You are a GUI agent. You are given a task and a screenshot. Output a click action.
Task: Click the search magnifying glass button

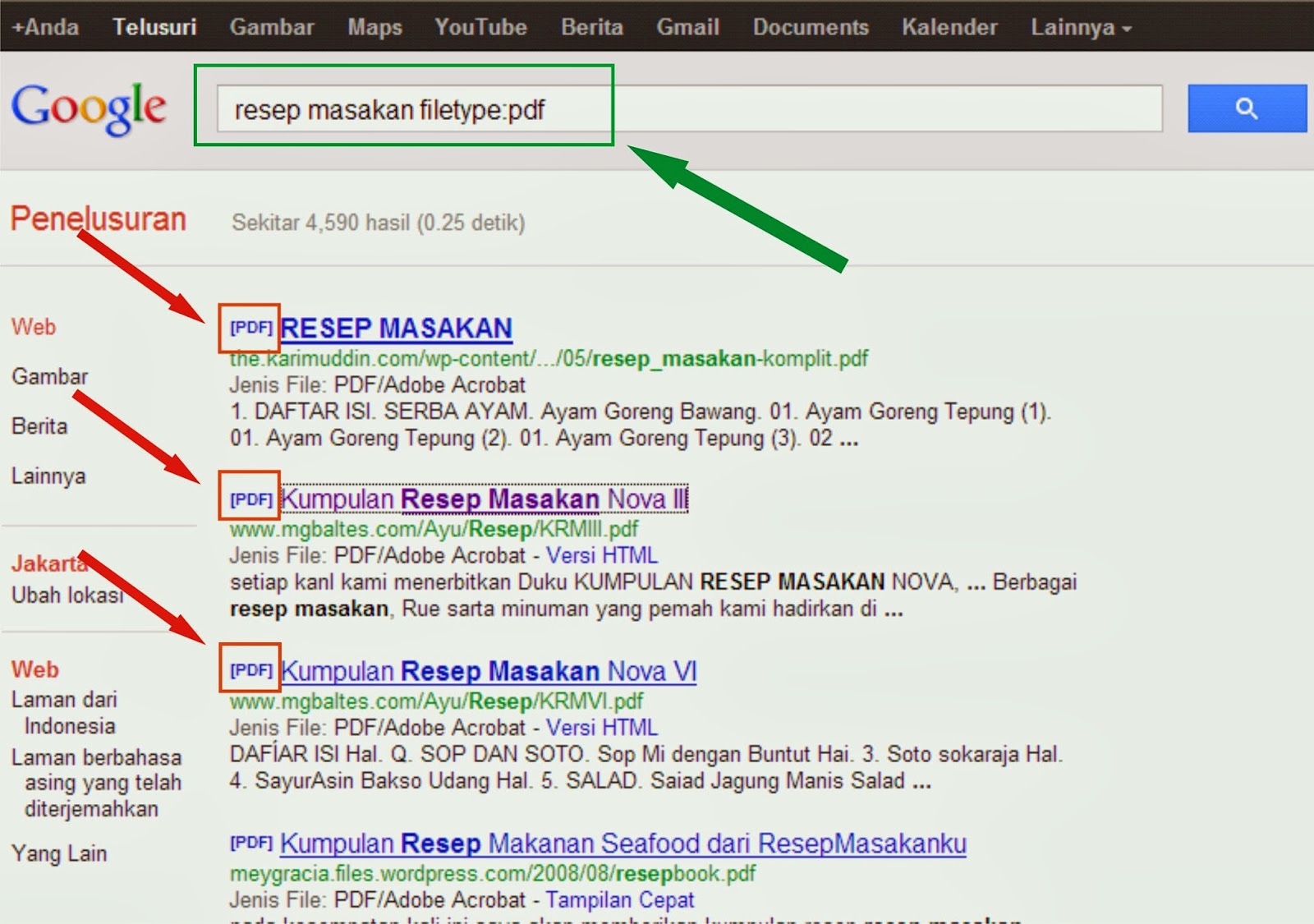[x=1247, y=108]
